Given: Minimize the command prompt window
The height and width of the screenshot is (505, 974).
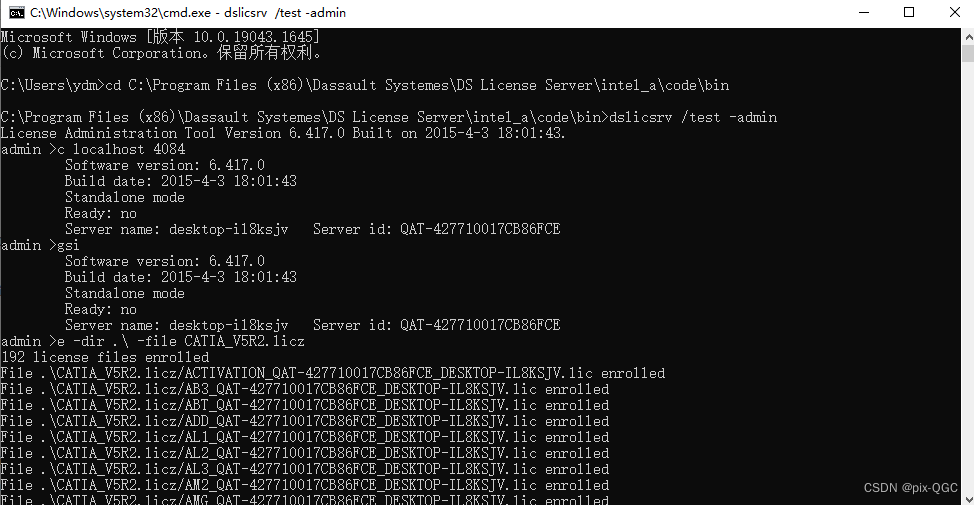Looking at the screenshot, I should click(x=862, y=12).
